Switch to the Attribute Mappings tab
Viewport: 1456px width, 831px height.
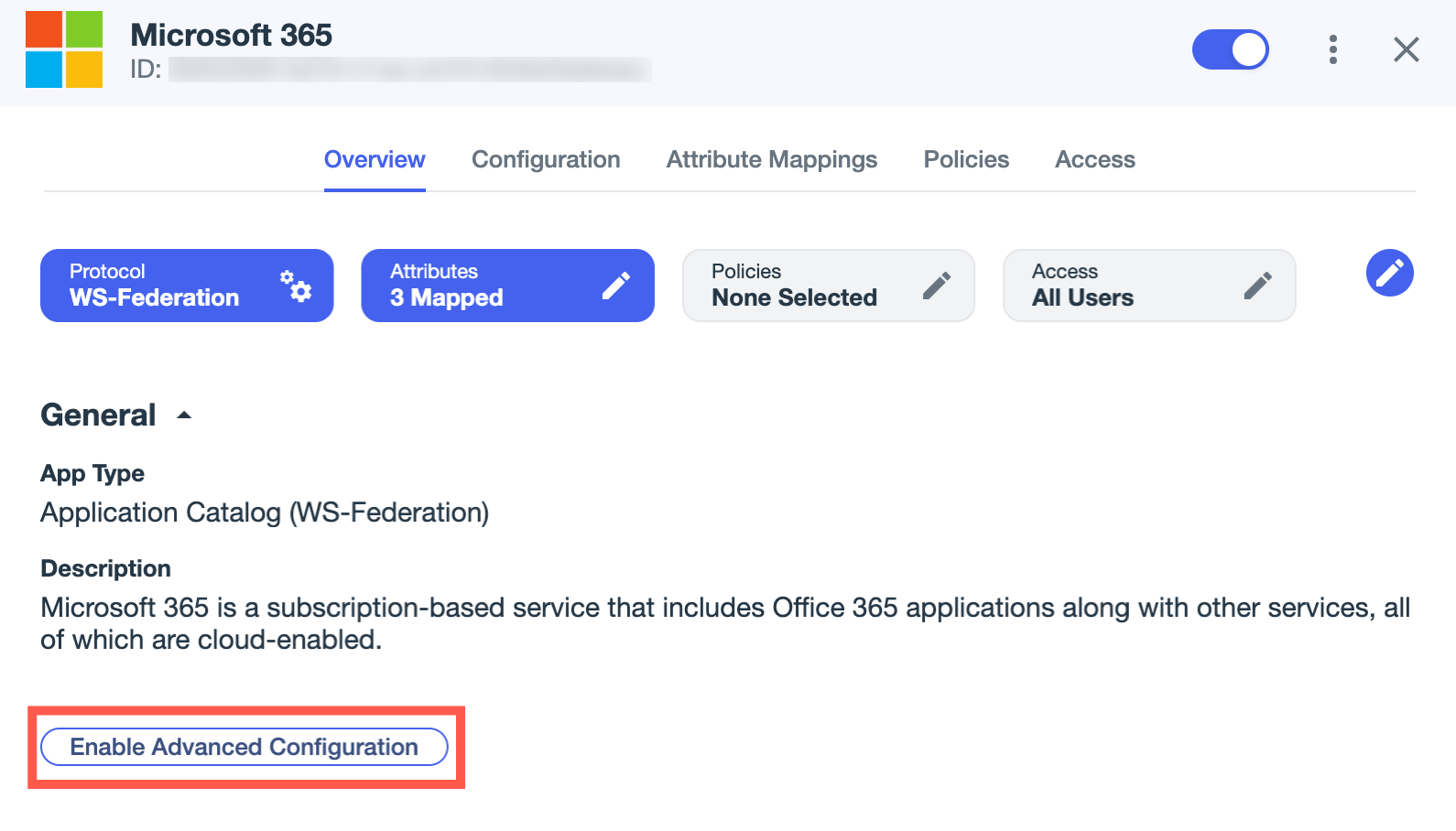click(x=772, y=159)
